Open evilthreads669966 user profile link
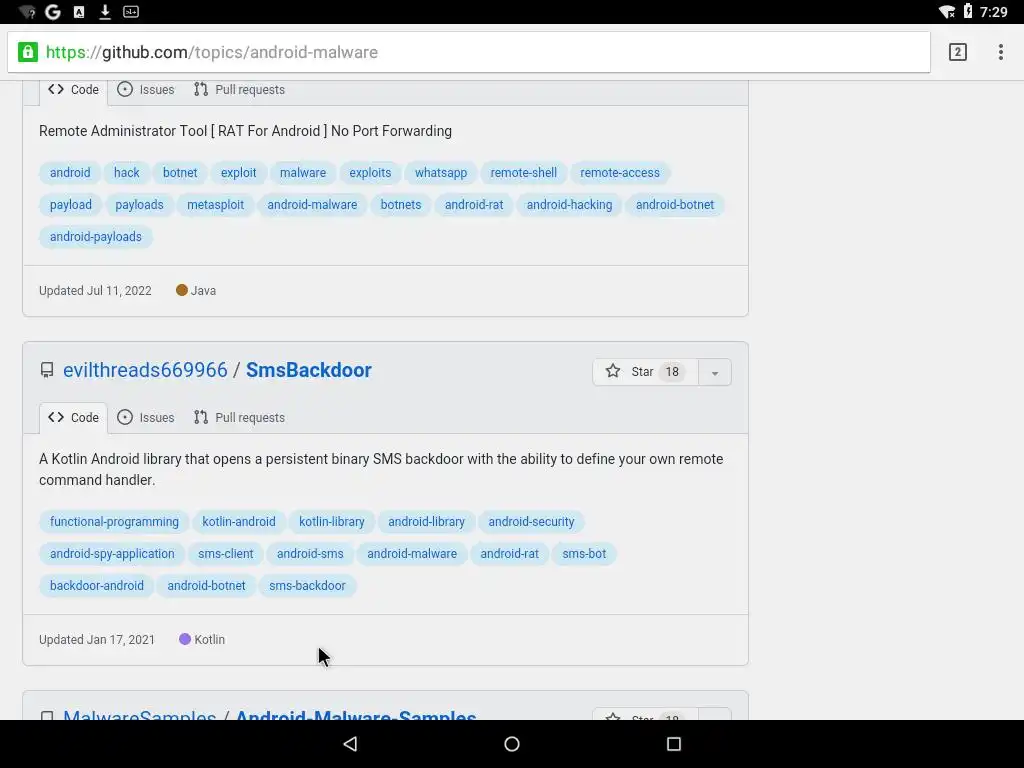The width and height of the screenshot is (1024, 768). (x=145, y=370)
